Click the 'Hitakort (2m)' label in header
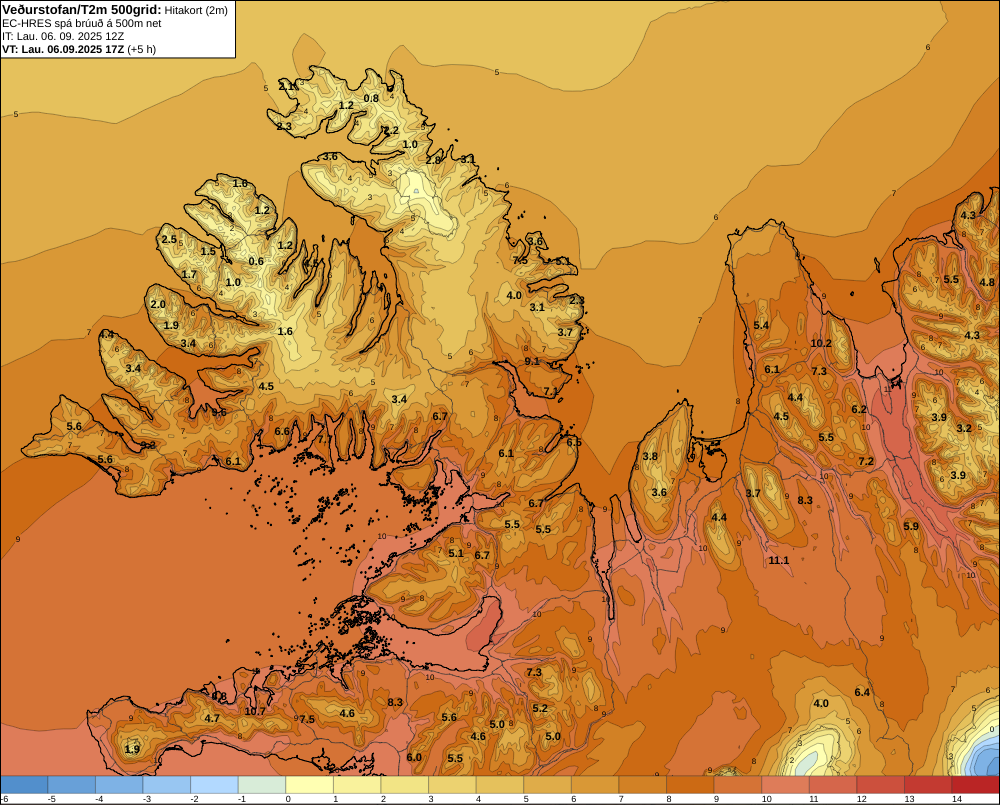 [196, 10]
